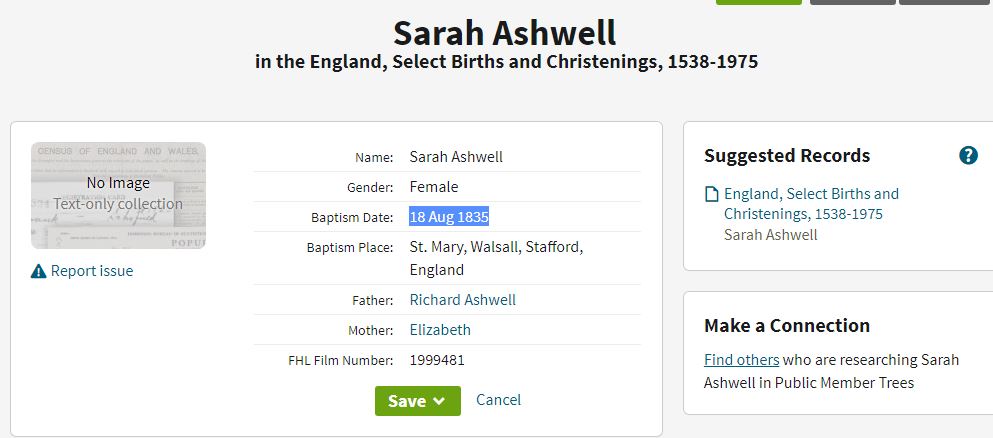The width and height of the screenshot is (993, 438).
Task: Cancel saving the record
Action: click(x=498, y=400)
